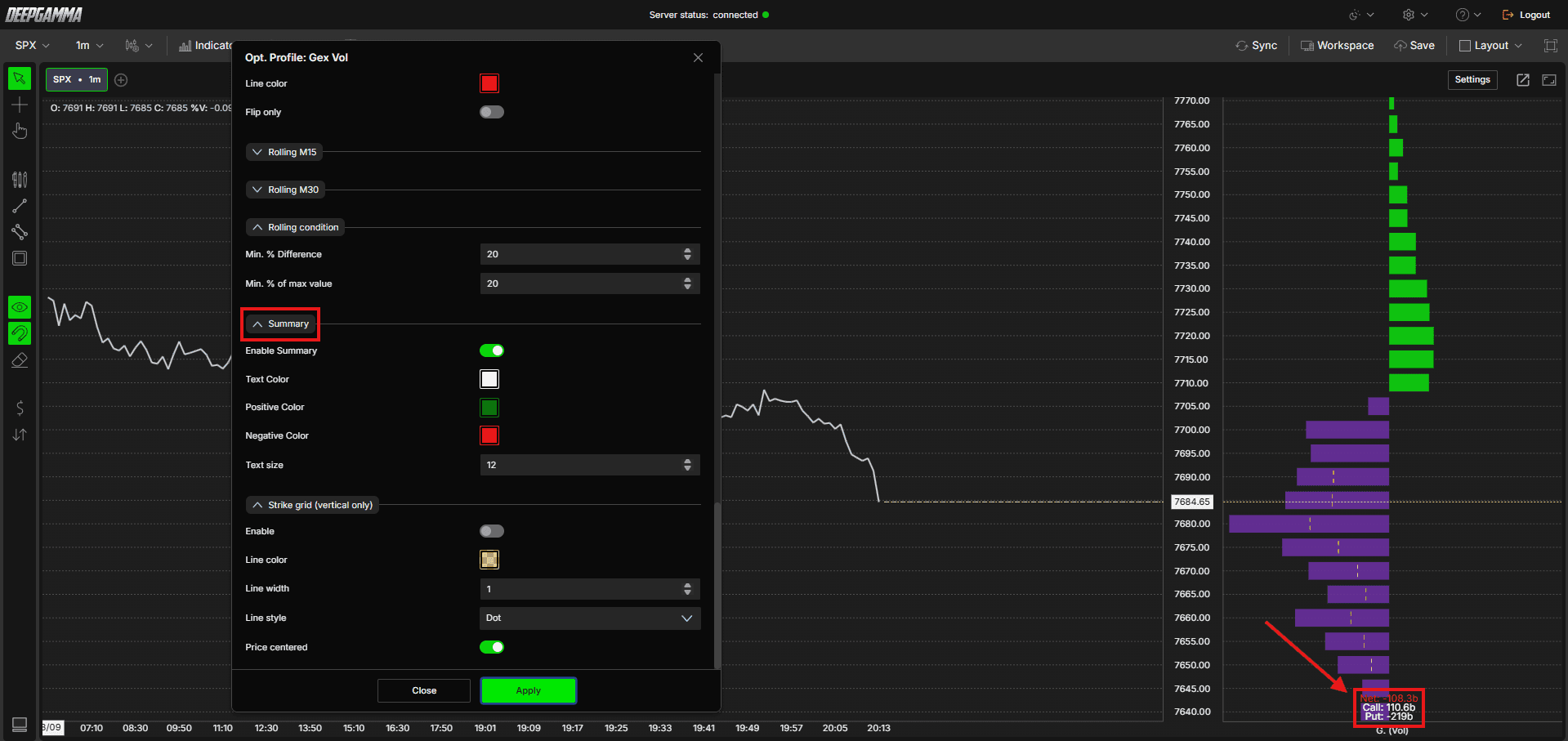Screen dimensions: 1568x741
Task: Open chart Settings button
Action: click(1472, 79)
